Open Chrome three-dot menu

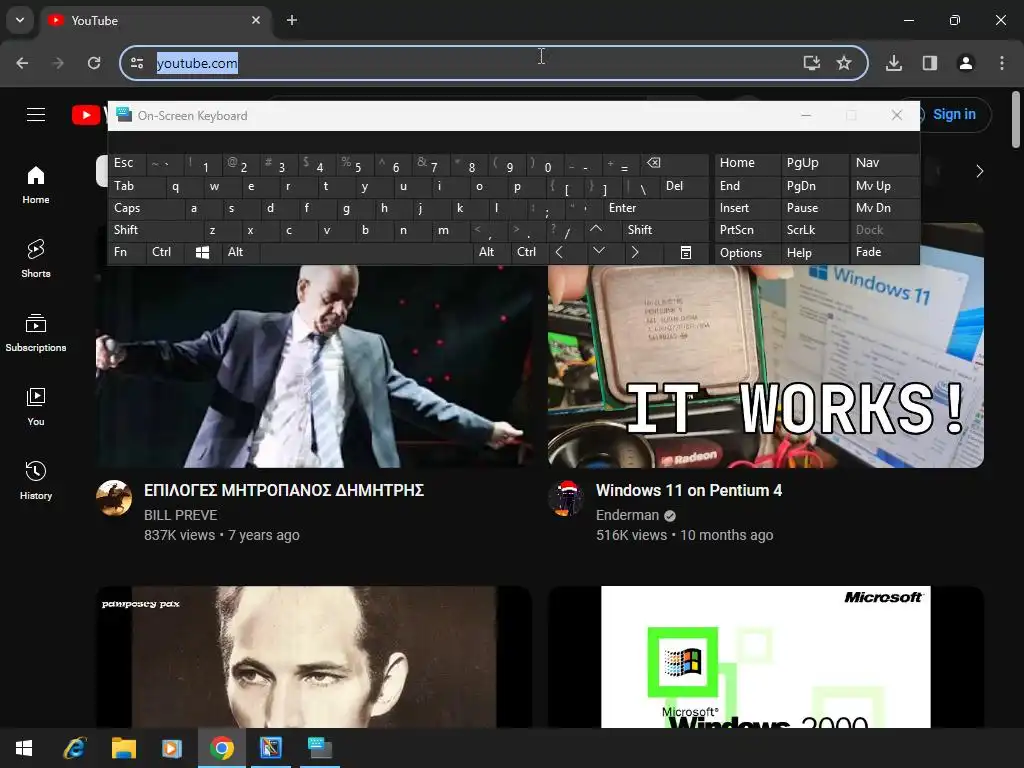1002,63
